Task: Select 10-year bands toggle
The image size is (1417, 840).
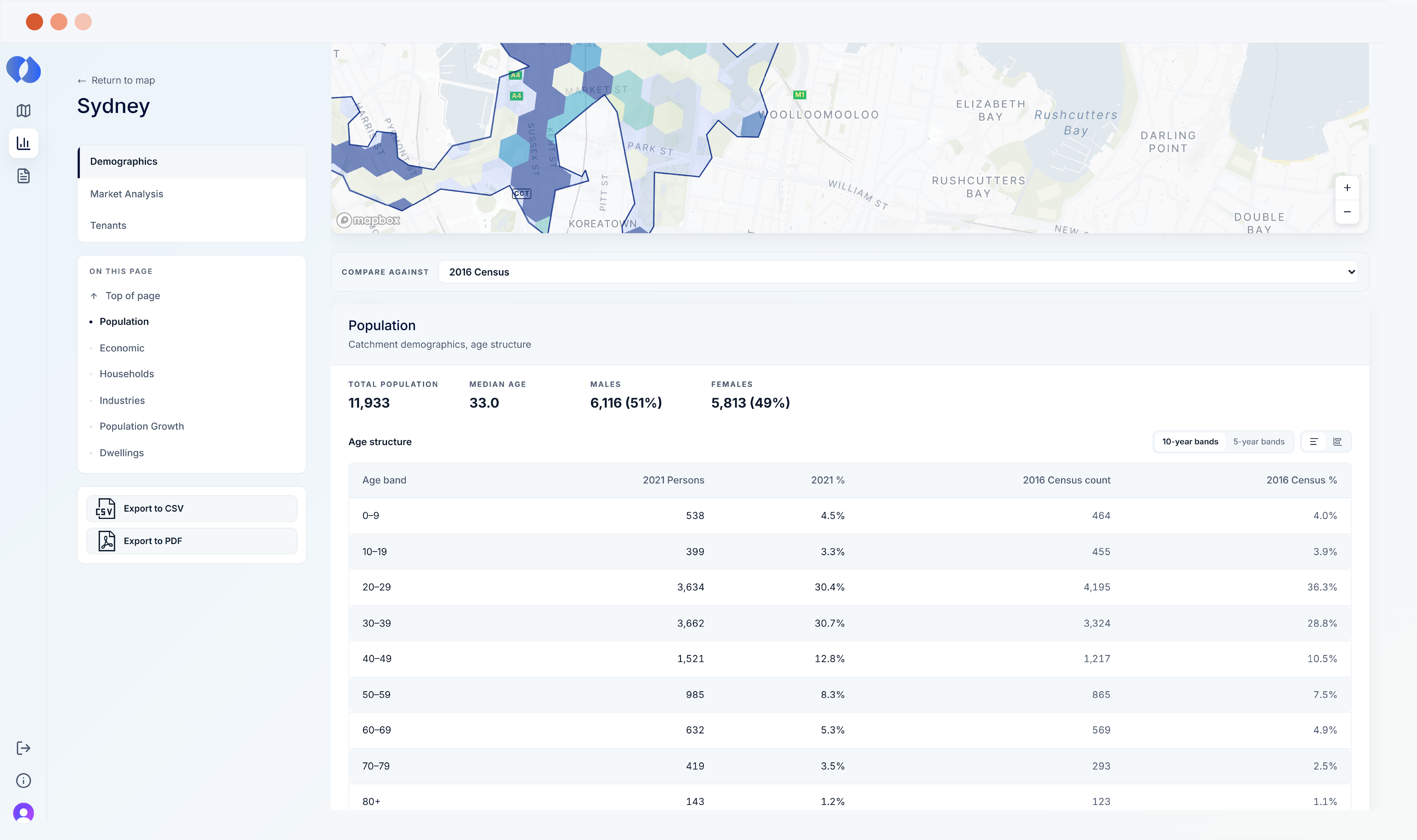Action: (1190, 442)
